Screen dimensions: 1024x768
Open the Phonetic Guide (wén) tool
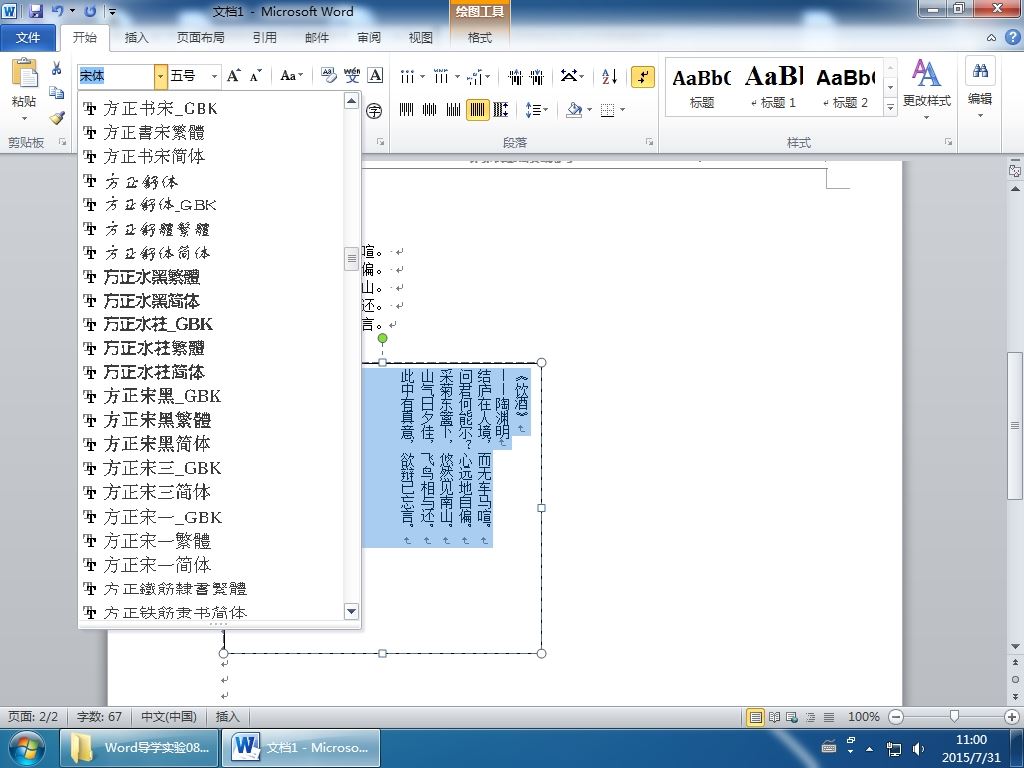coord(352,76)
